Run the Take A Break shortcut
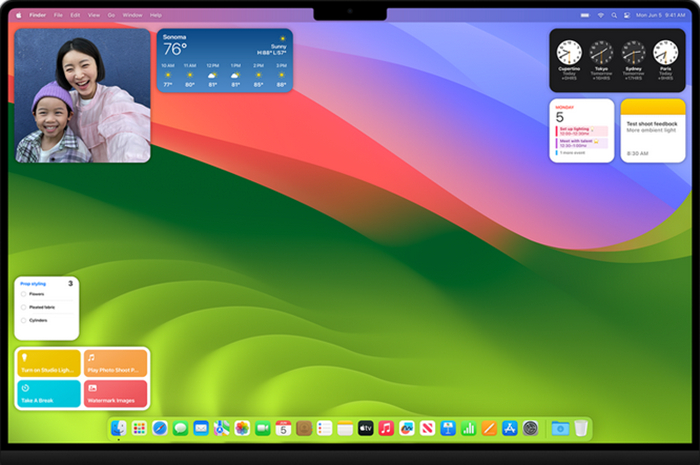This screenshot has height=465, width=700. coord(49,393)
